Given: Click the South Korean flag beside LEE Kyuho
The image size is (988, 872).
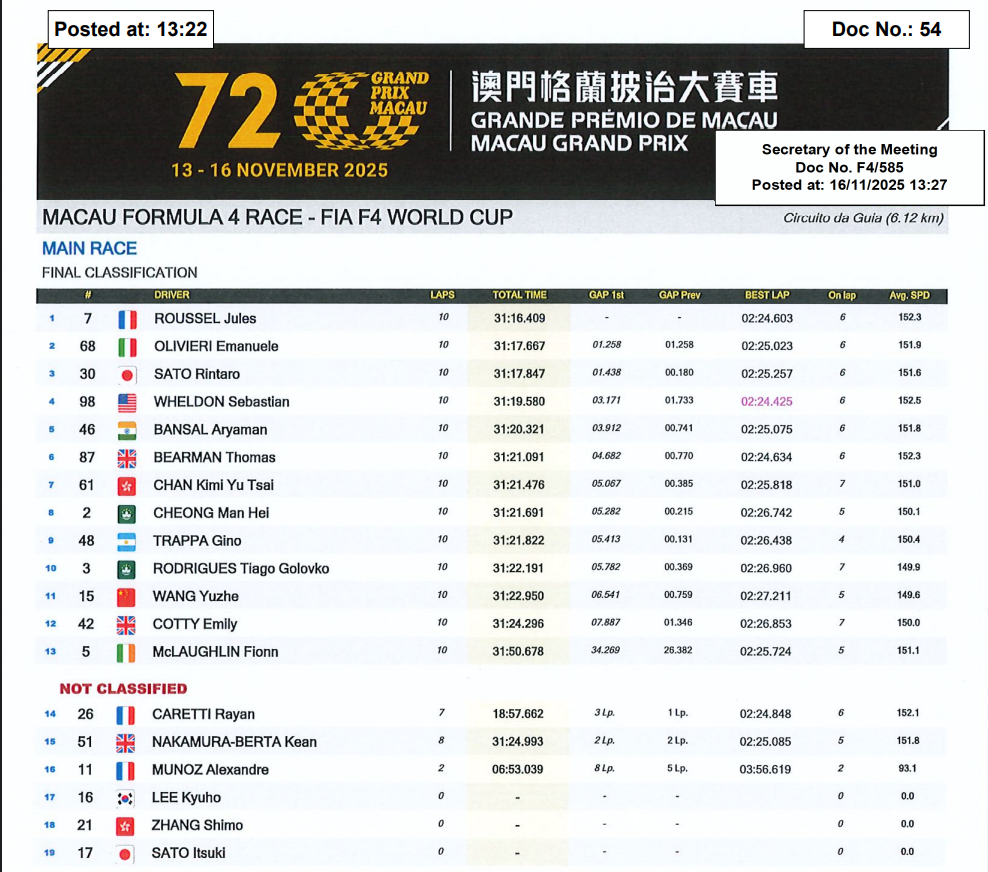Looking at the screenshot, I should coord(127,798).
